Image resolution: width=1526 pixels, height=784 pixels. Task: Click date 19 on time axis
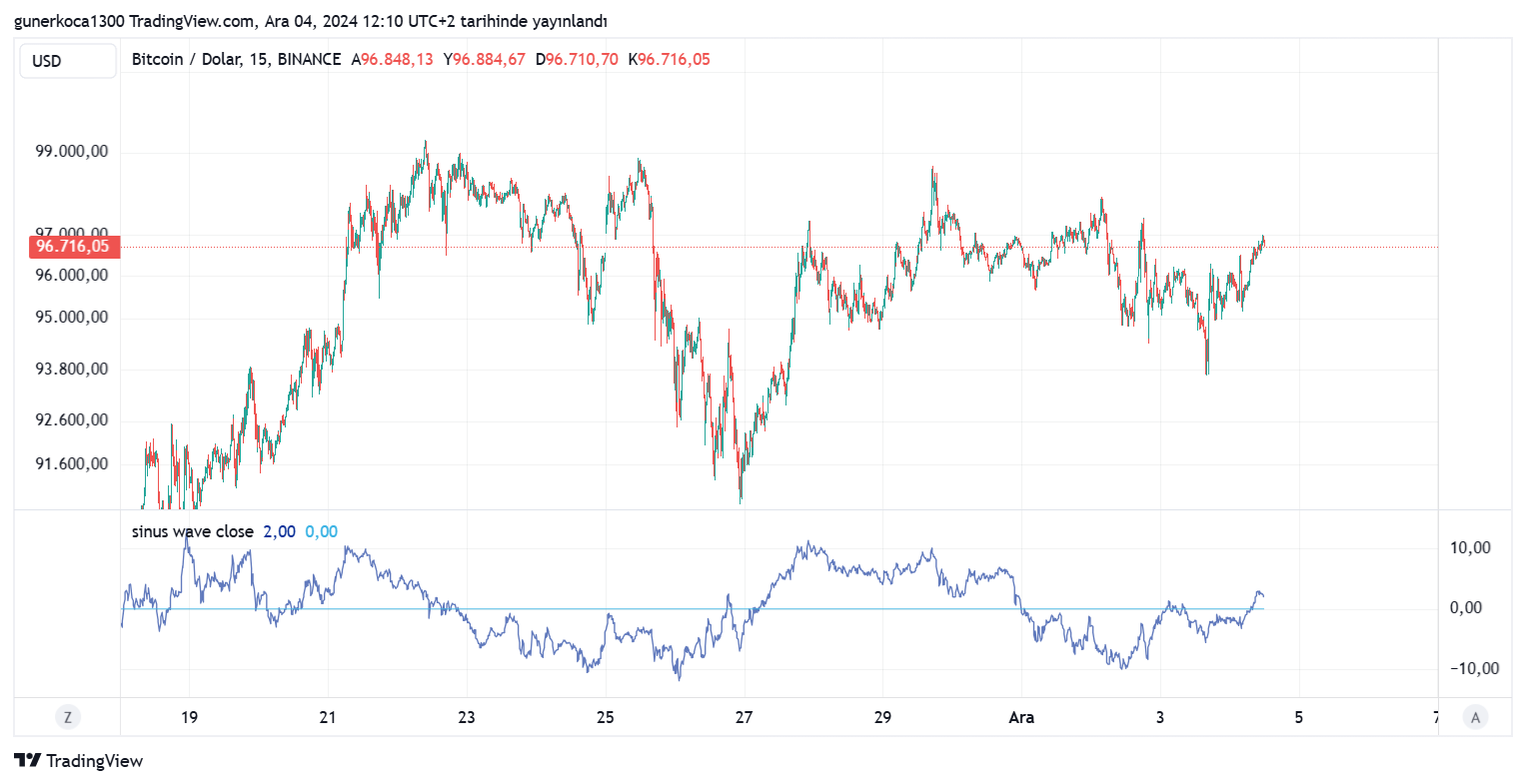(189, 717)
